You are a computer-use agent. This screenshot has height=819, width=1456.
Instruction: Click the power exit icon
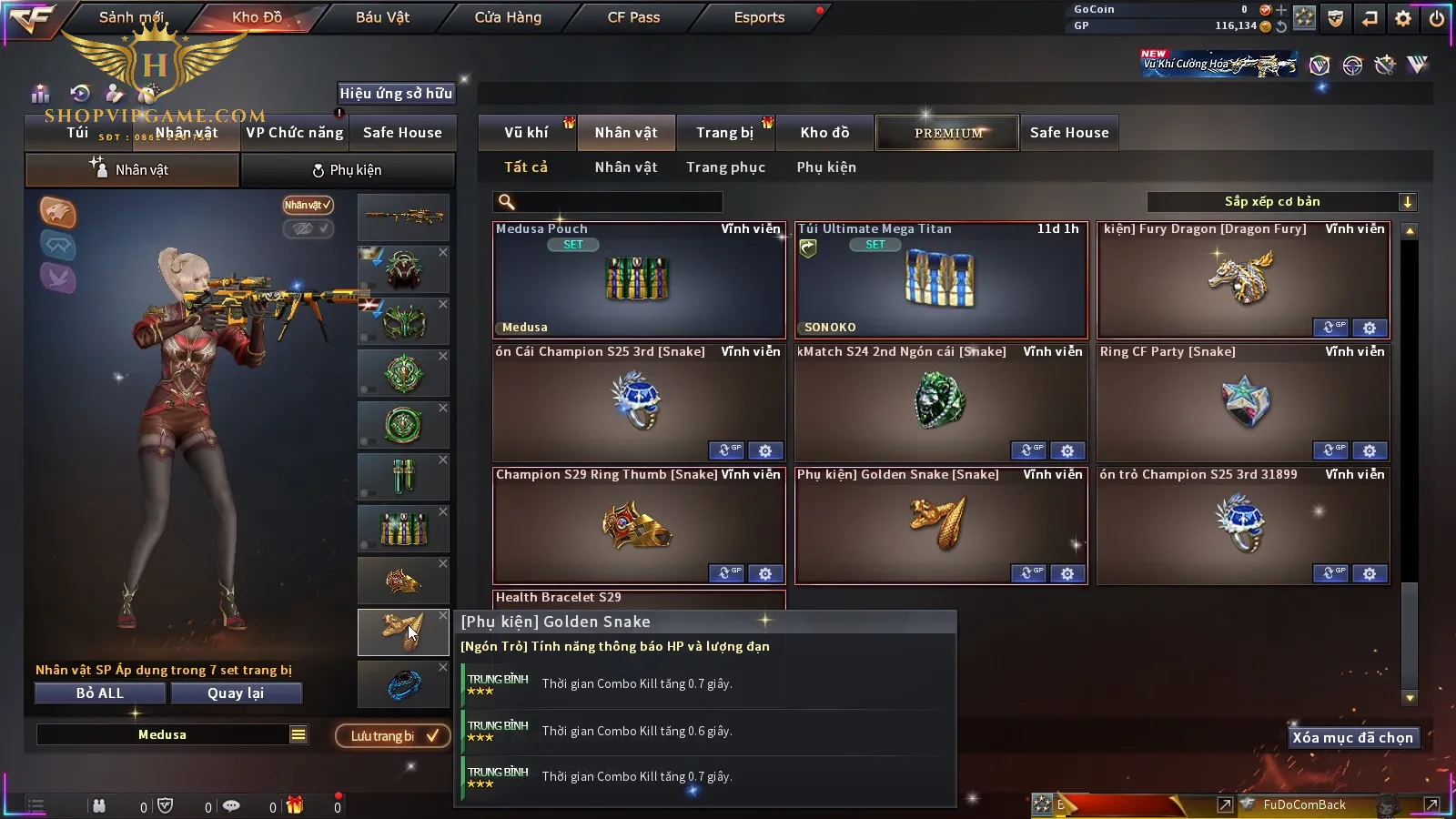[x=1437, y=18]
